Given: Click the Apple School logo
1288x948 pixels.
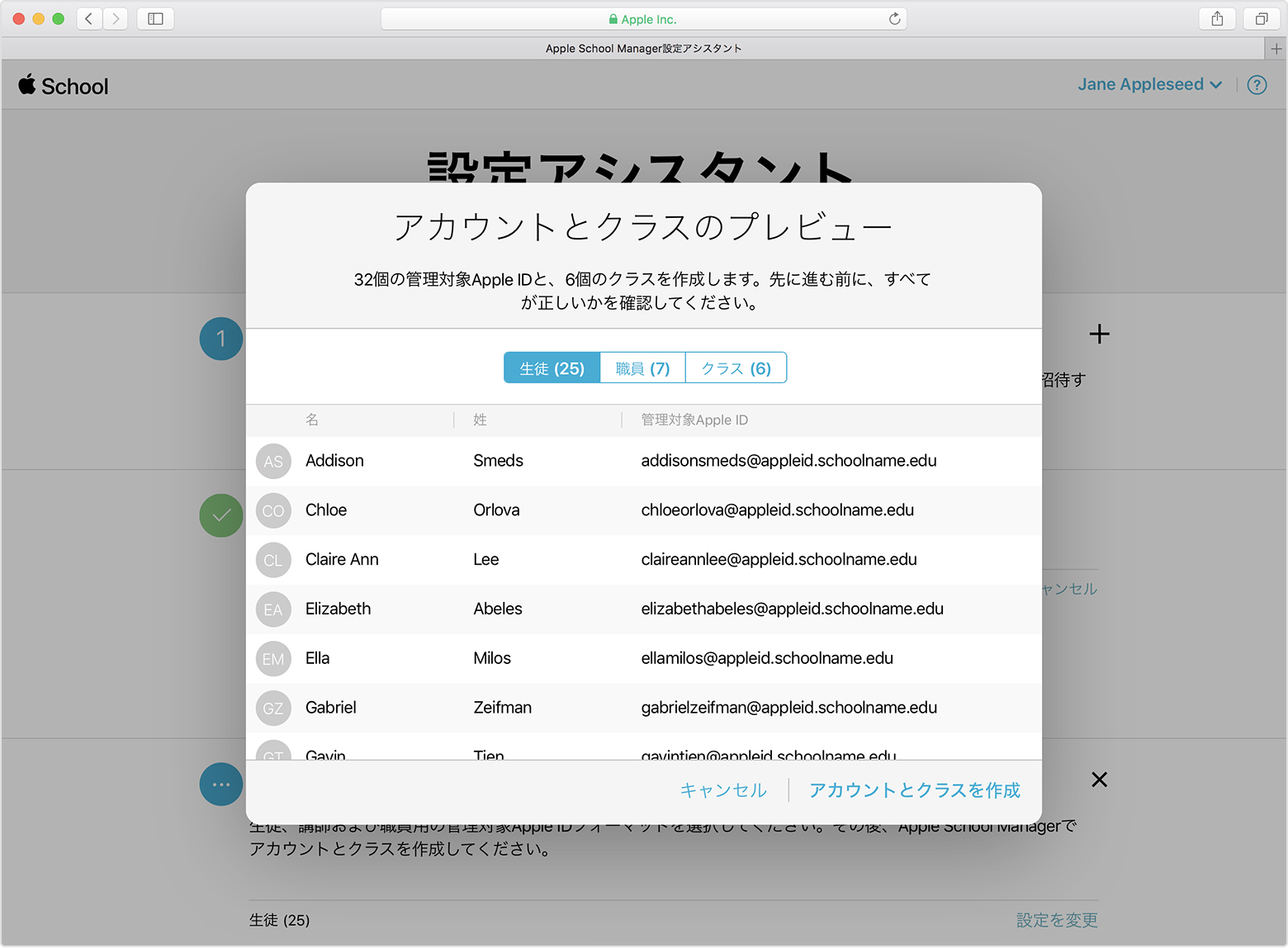Looking at the screenshot, I should (64, 85).
